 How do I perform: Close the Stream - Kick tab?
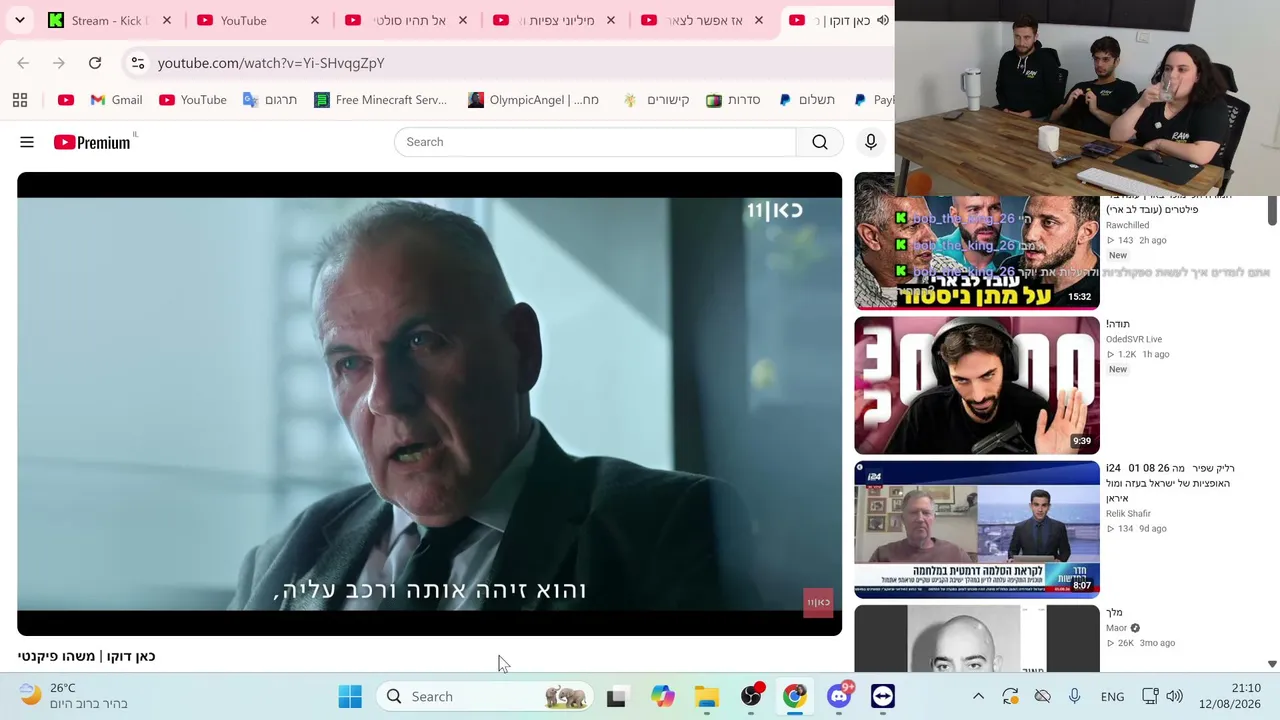click(x=167, y=20)
